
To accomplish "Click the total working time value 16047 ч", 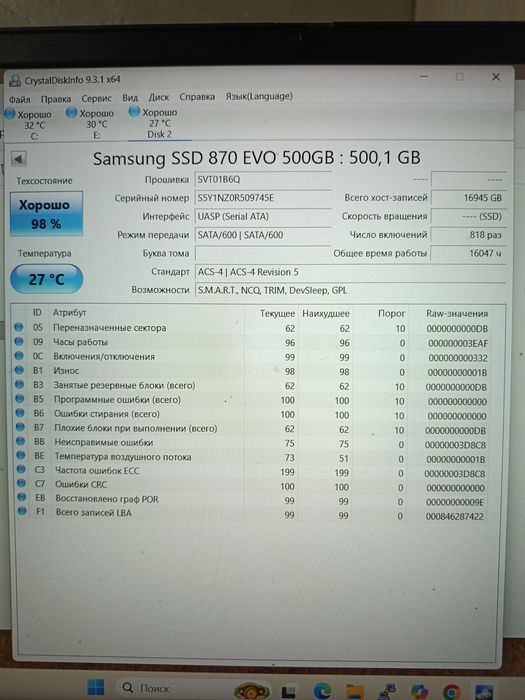I will pyautogui.click(x=468, y=253).
